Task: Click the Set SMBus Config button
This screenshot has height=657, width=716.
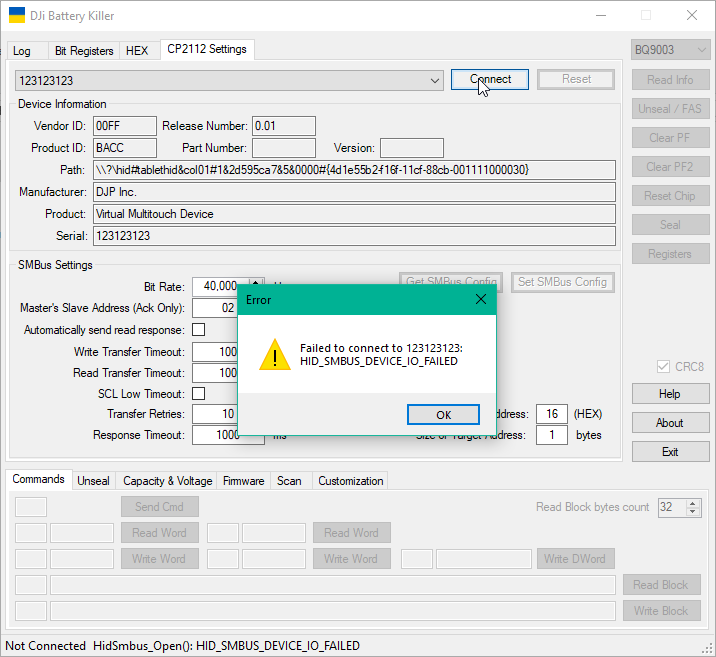Action: coord(563,282)
